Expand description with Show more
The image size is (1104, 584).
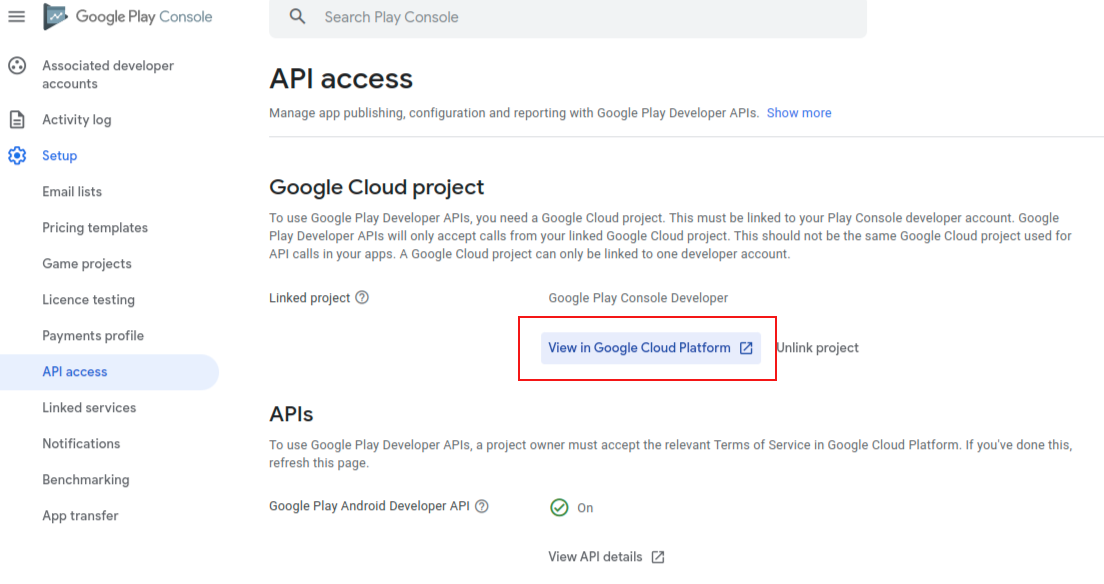798,113
